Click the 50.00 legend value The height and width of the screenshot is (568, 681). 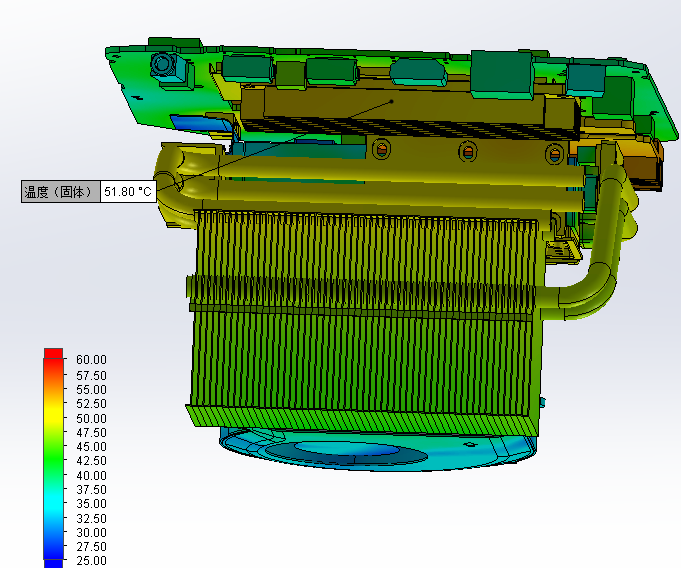point(91,418)
